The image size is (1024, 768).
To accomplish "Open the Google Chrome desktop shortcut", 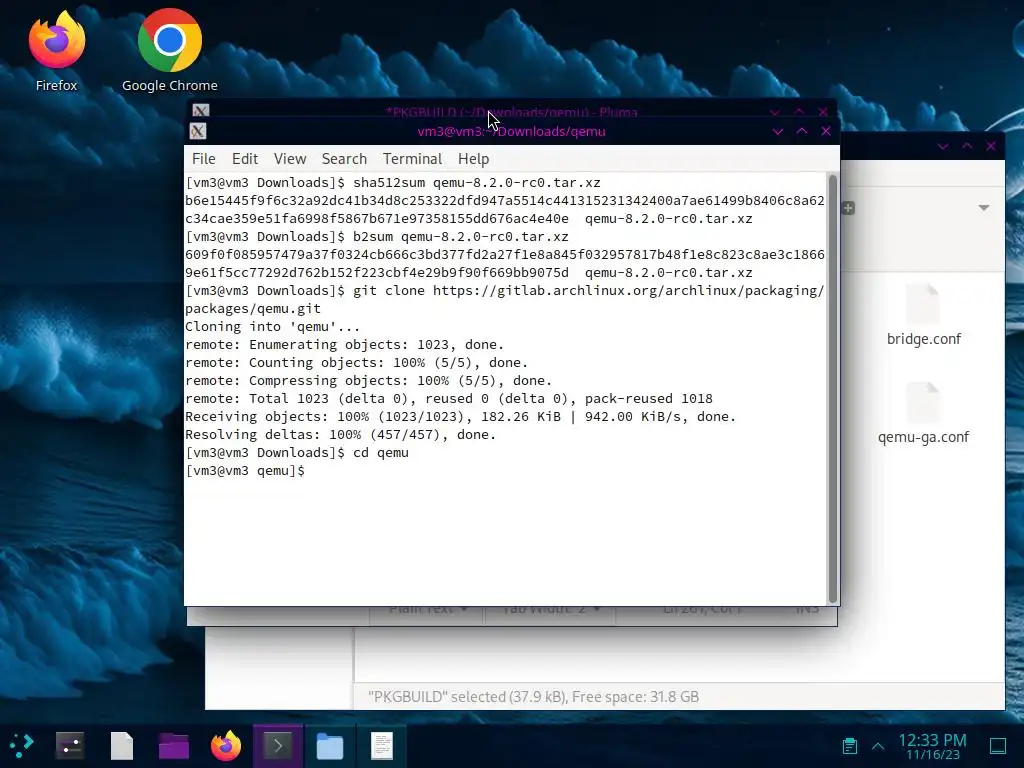I will [170, 51].
